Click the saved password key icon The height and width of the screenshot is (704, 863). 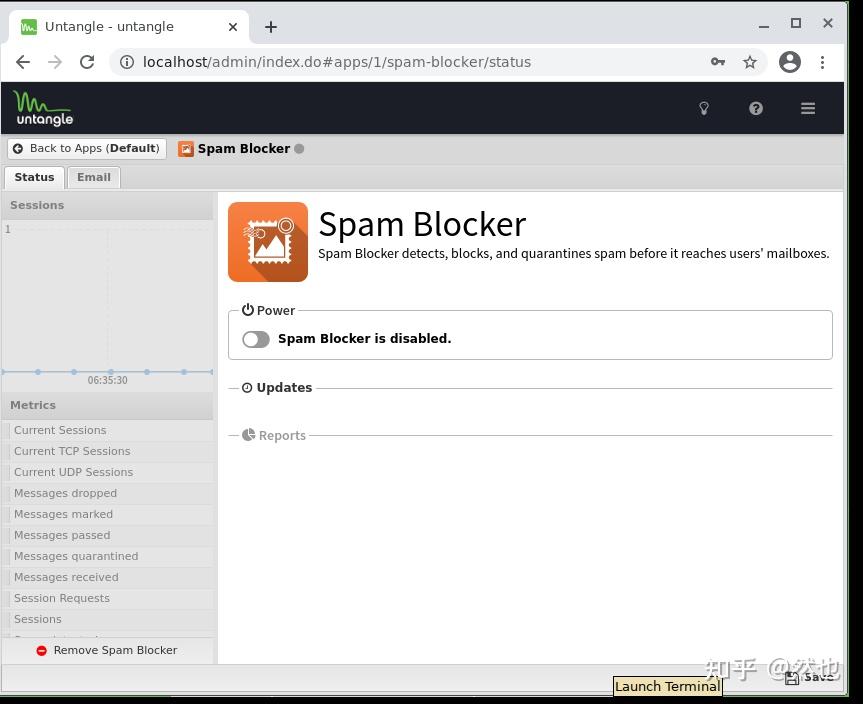tap(718, 62)
